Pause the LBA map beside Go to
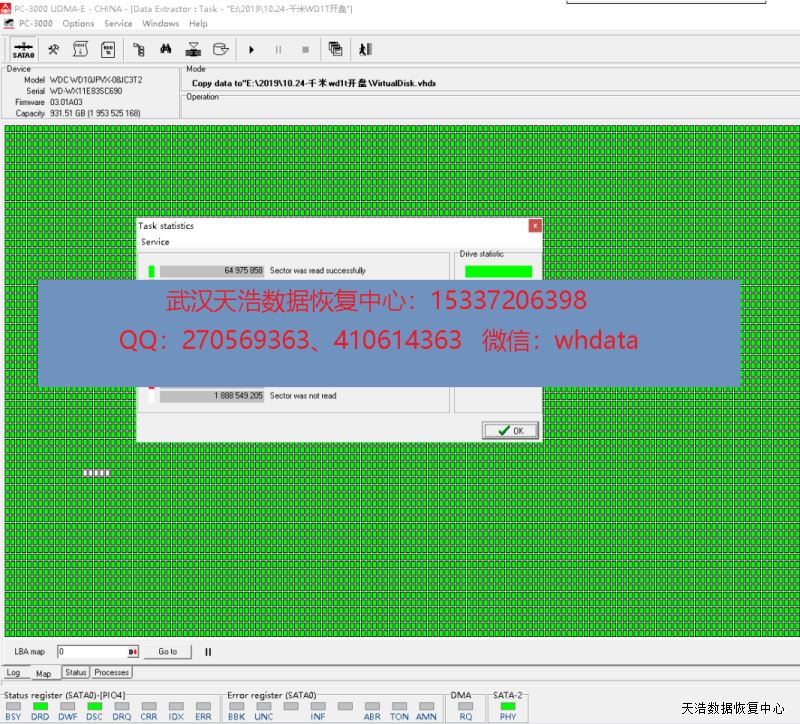Screen dimensions: 800x724 [x=209, y=652]
